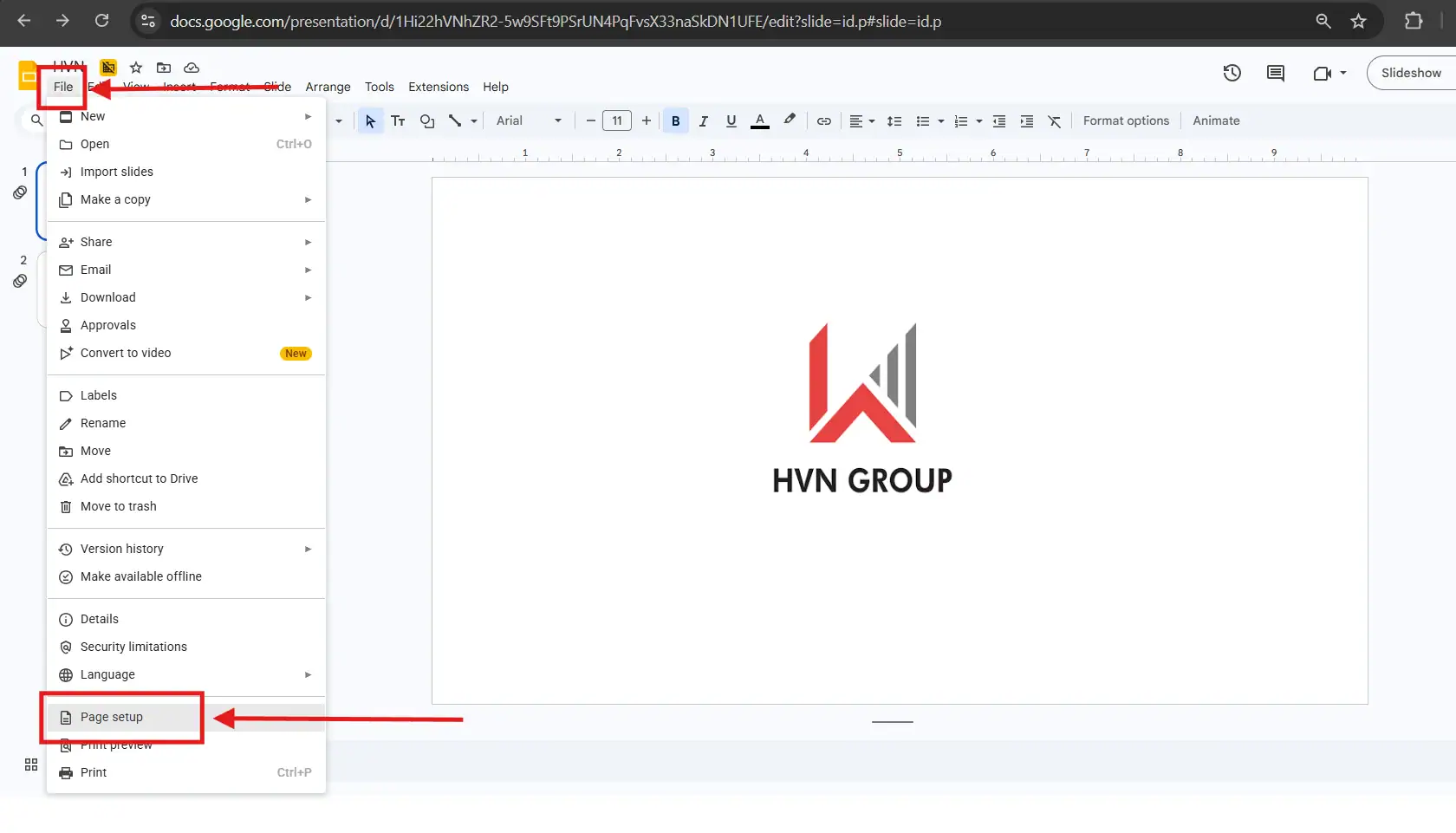The height and width of the screenshot is (833, 1456).
Task: Open the Shape tool
Action: point(426,121)
